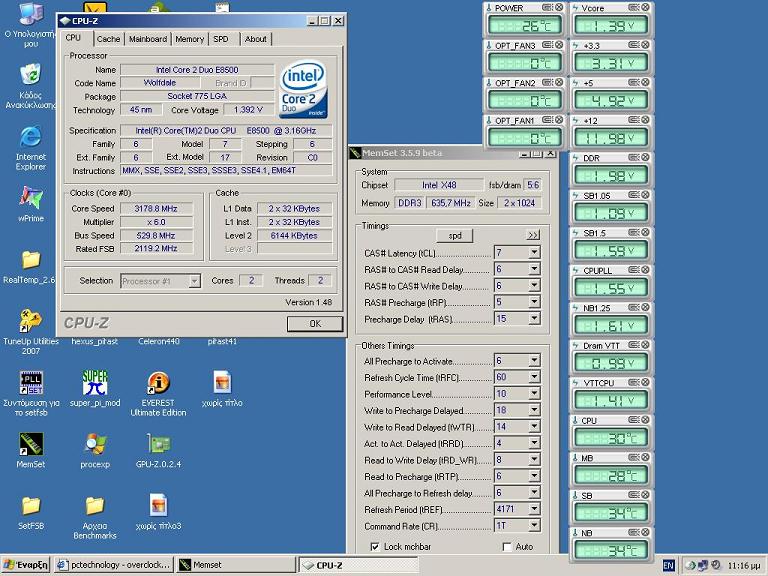The image size is (768, 576).
Task: Open the CPU tab in CPU-Z
Action: coord(73,38)
